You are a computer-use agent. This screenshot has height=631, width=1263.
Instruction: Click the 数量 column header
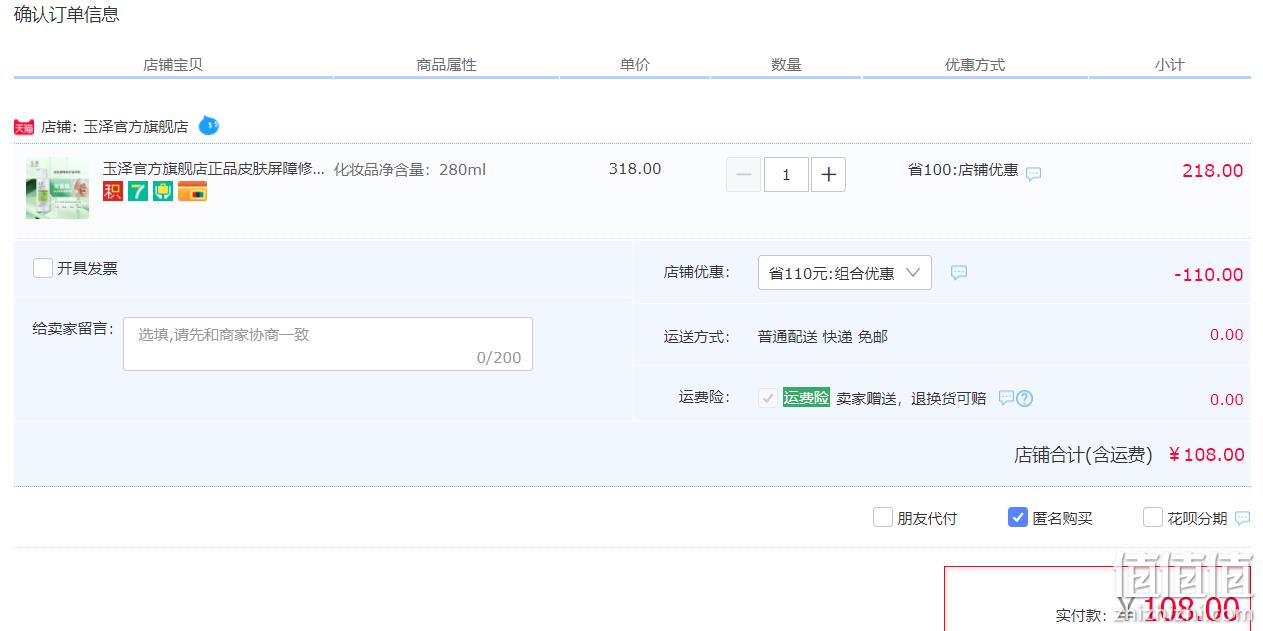click(x=786, y=65)
